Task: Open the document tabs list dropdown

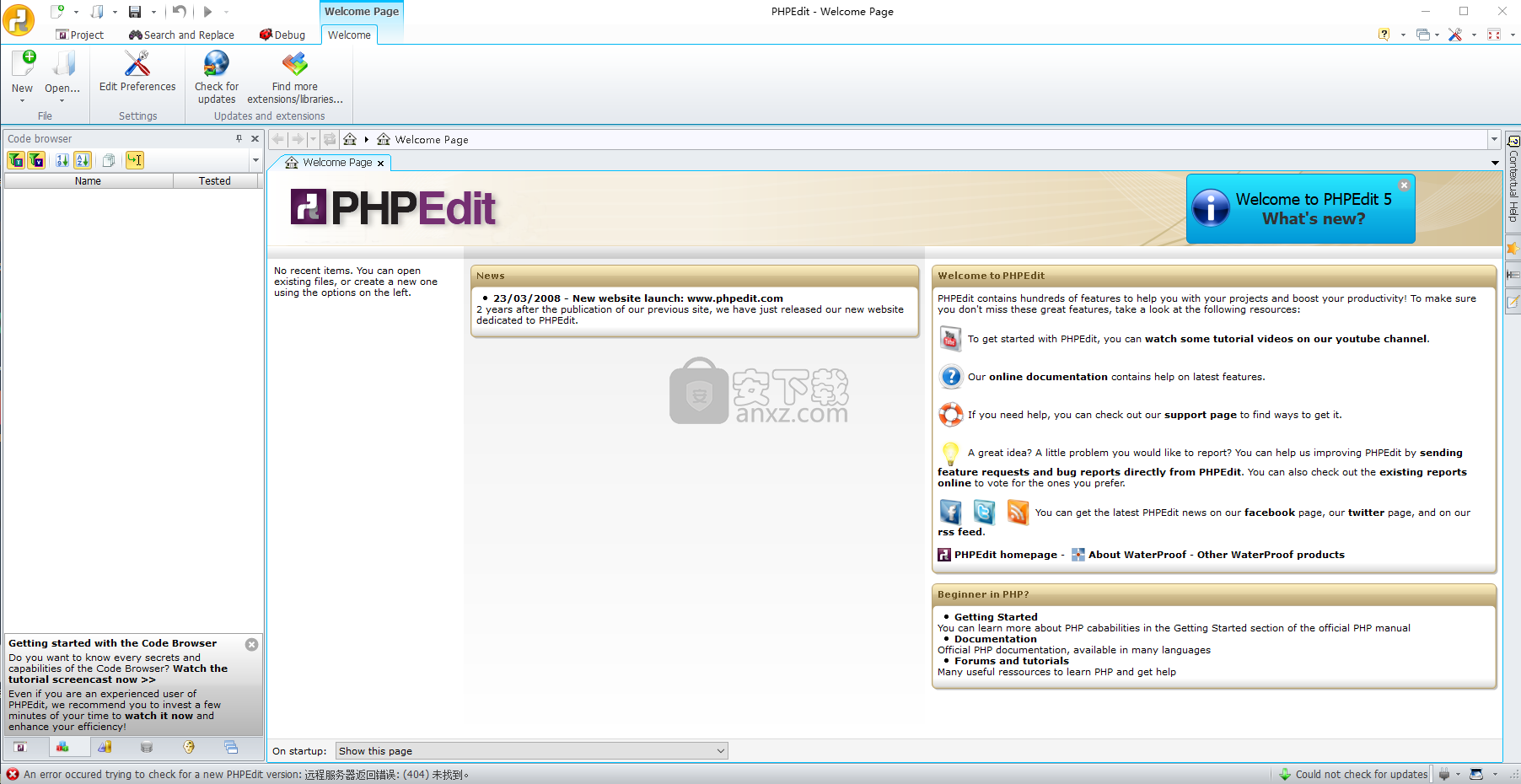Action: pyautogui.click(x=1495, y=163)
